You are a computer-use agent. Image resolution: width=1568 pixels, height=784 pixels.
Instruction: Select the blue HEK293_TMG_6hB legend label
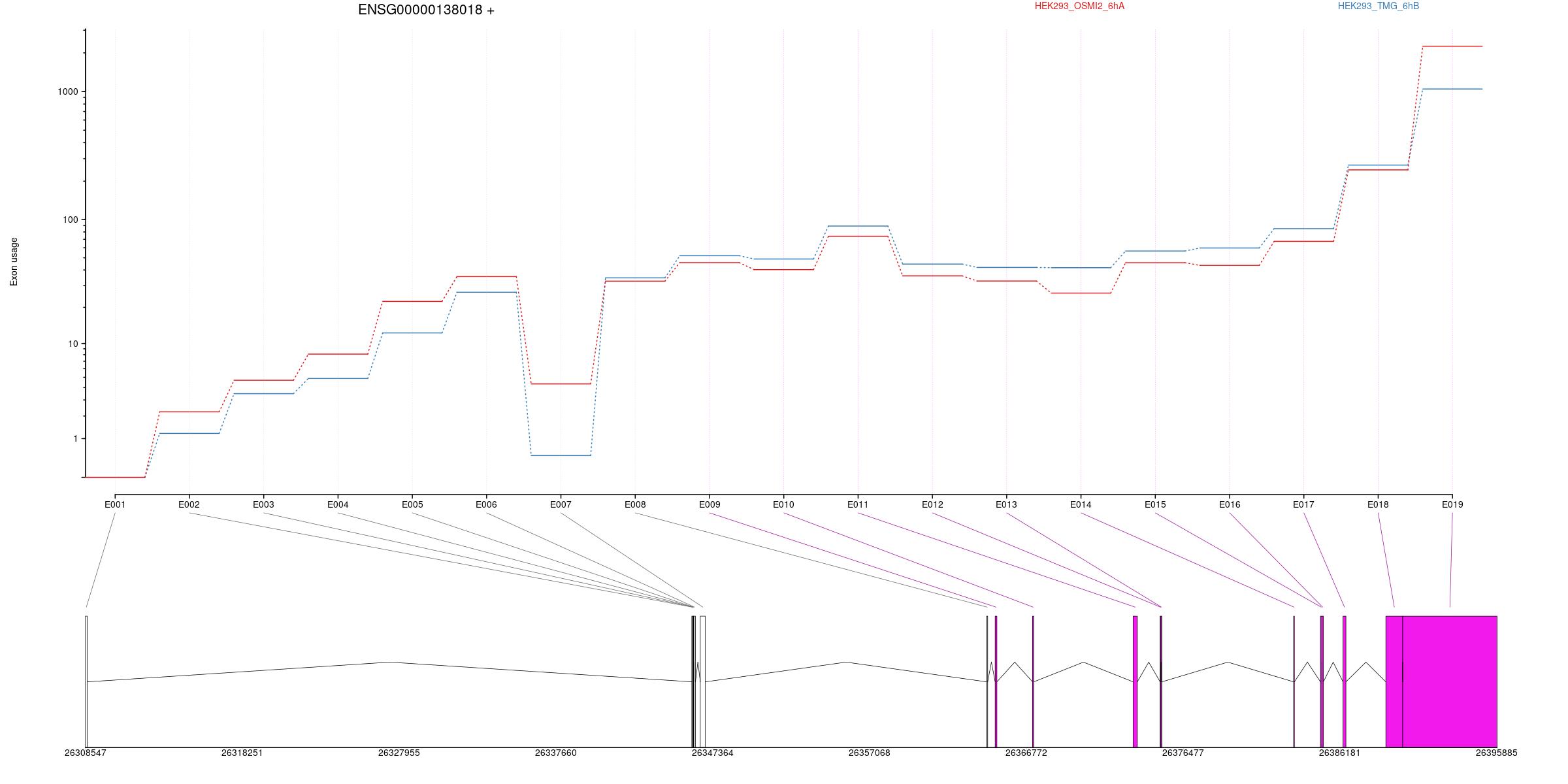tap(1379, 6)
